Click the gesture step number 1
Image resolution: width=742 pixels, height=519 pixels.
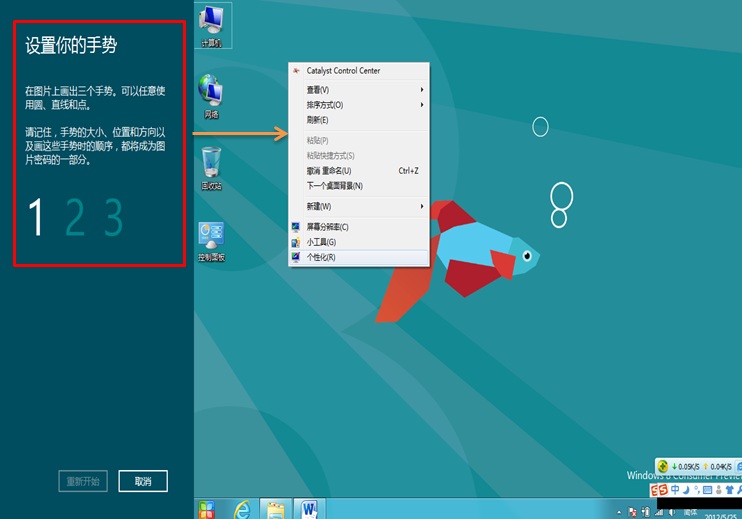point(36,217)
